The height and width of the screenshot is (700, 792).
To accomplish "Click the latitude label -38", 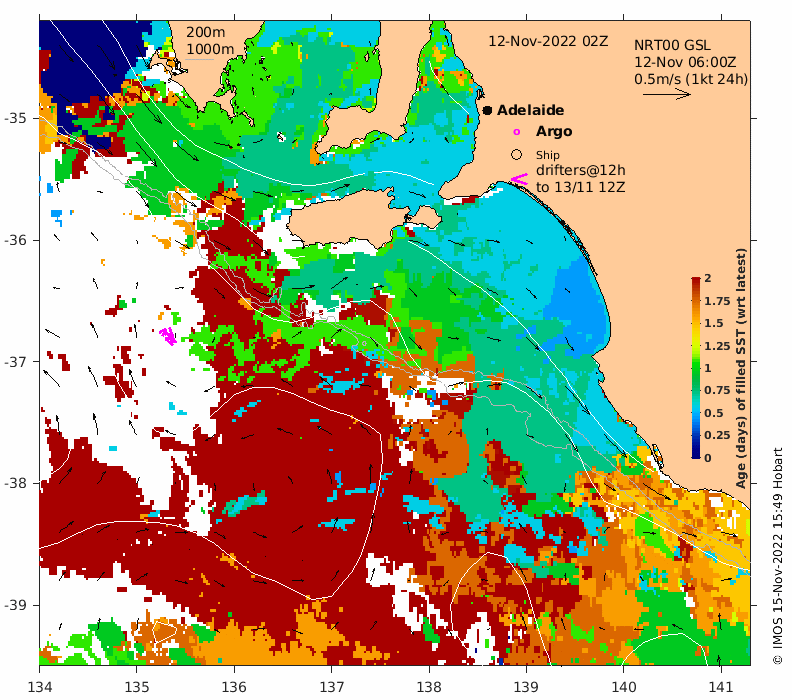I will (x=15, y=483).
